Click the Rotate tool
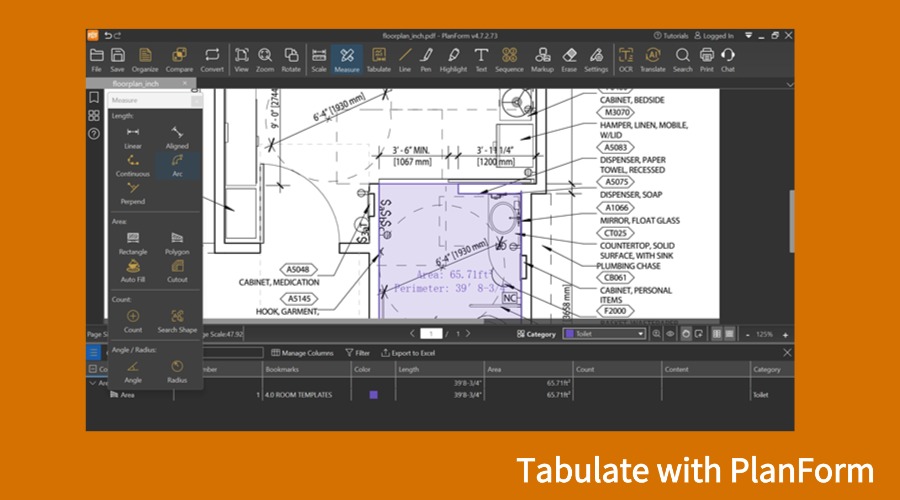900x500 pixels. pyautogui.click(x=291, y=60)
